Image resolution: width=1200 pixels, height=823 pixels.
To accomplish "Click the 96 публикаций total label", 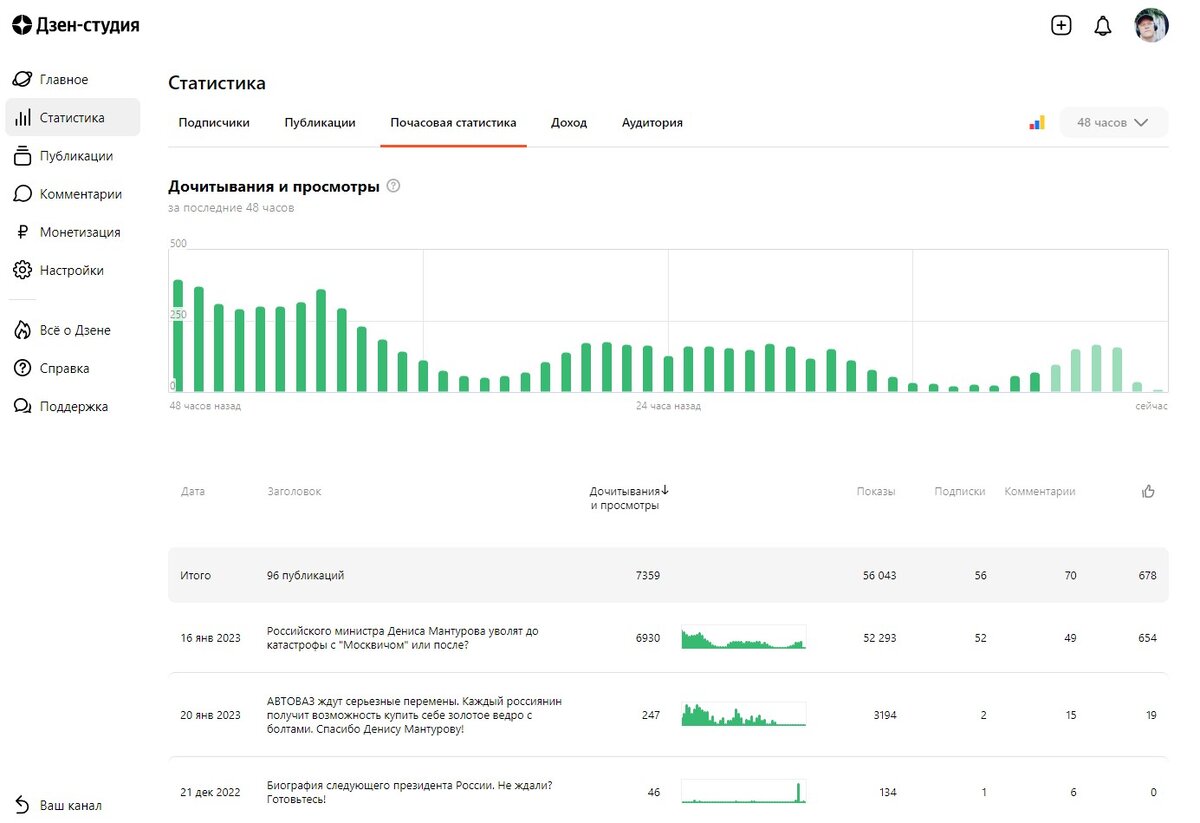I will [x=306, y=575].
